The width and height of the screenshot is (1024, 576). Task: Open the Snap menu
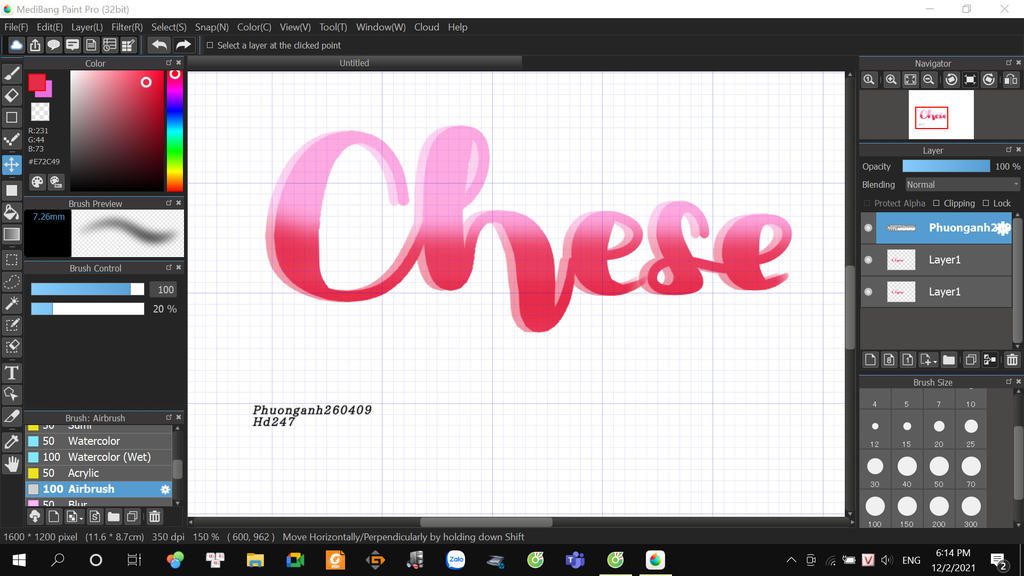(212, 27)
